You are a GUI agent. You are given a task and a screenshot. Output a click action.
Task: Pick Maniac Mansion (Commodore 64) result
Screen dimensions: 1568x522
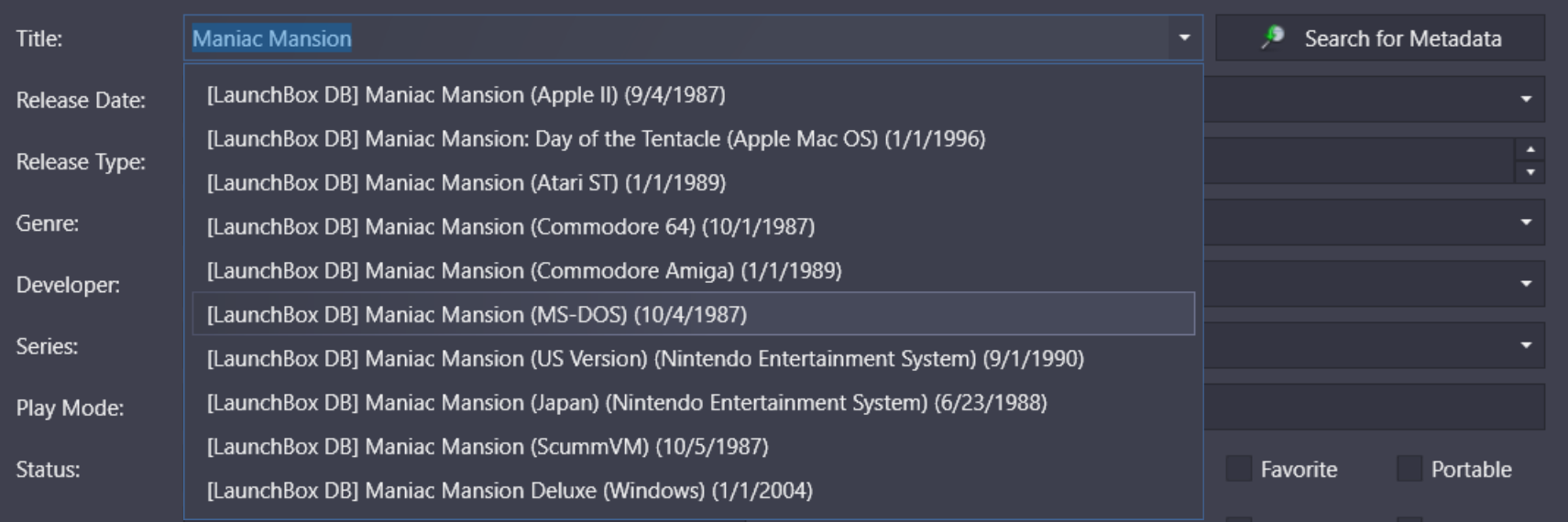coord(694,226)
